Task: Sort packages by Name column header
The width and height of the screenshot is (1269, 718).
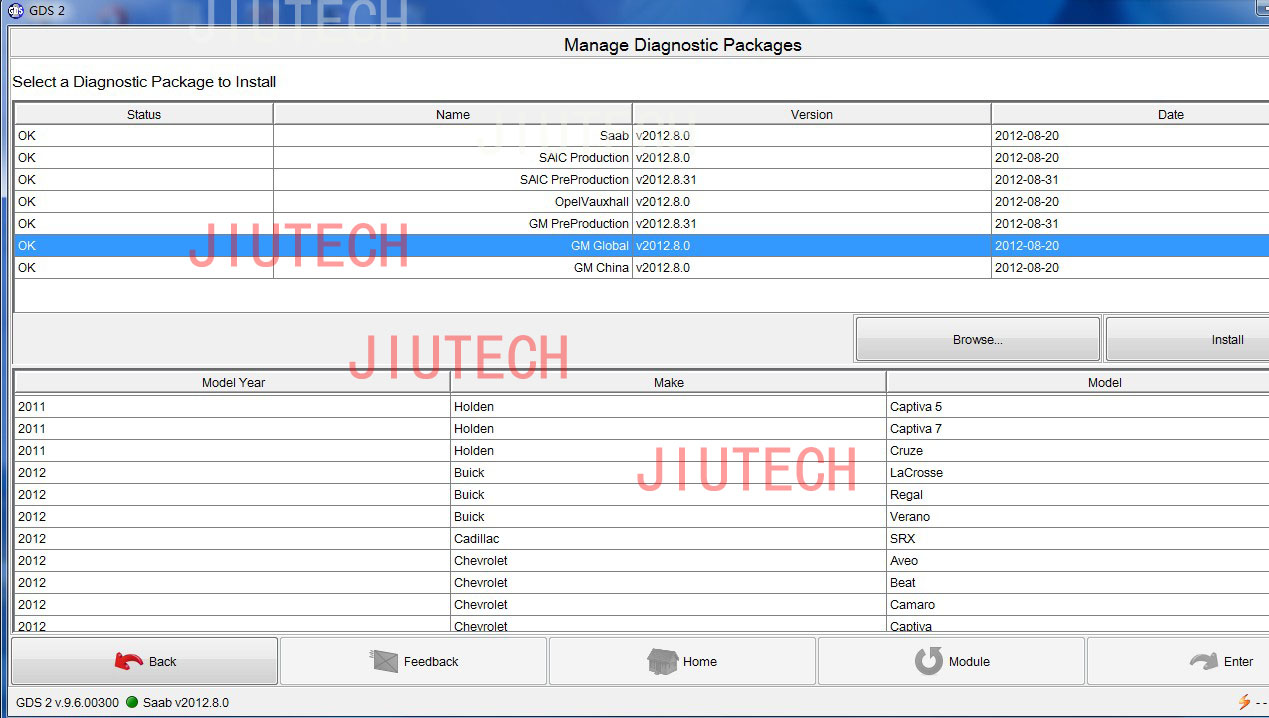Action: 453,114
